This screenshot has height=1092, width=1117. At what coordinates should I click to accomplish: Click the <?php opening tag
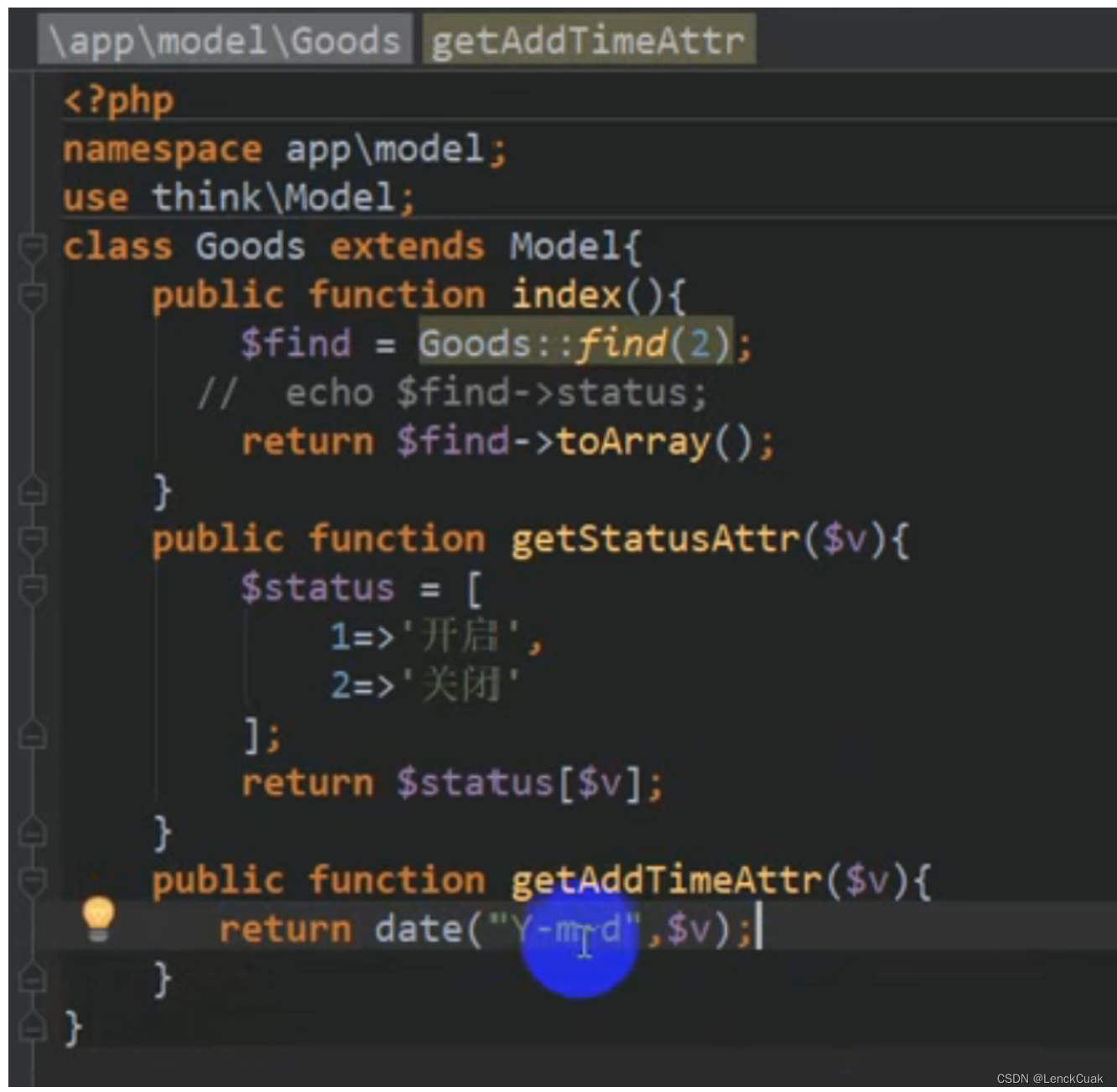click(x=119, y=101)
